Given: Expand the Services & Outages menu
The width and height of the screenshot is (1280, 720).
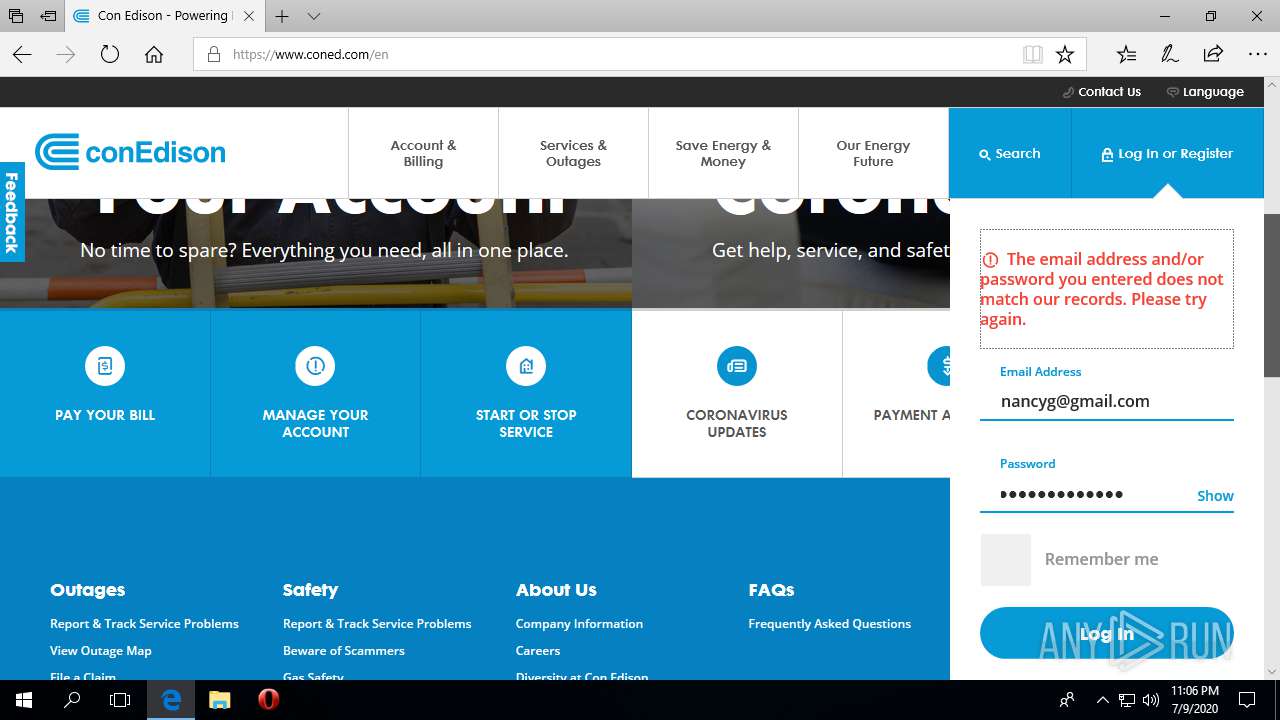Looking at the screenshot, I should 573,153.
